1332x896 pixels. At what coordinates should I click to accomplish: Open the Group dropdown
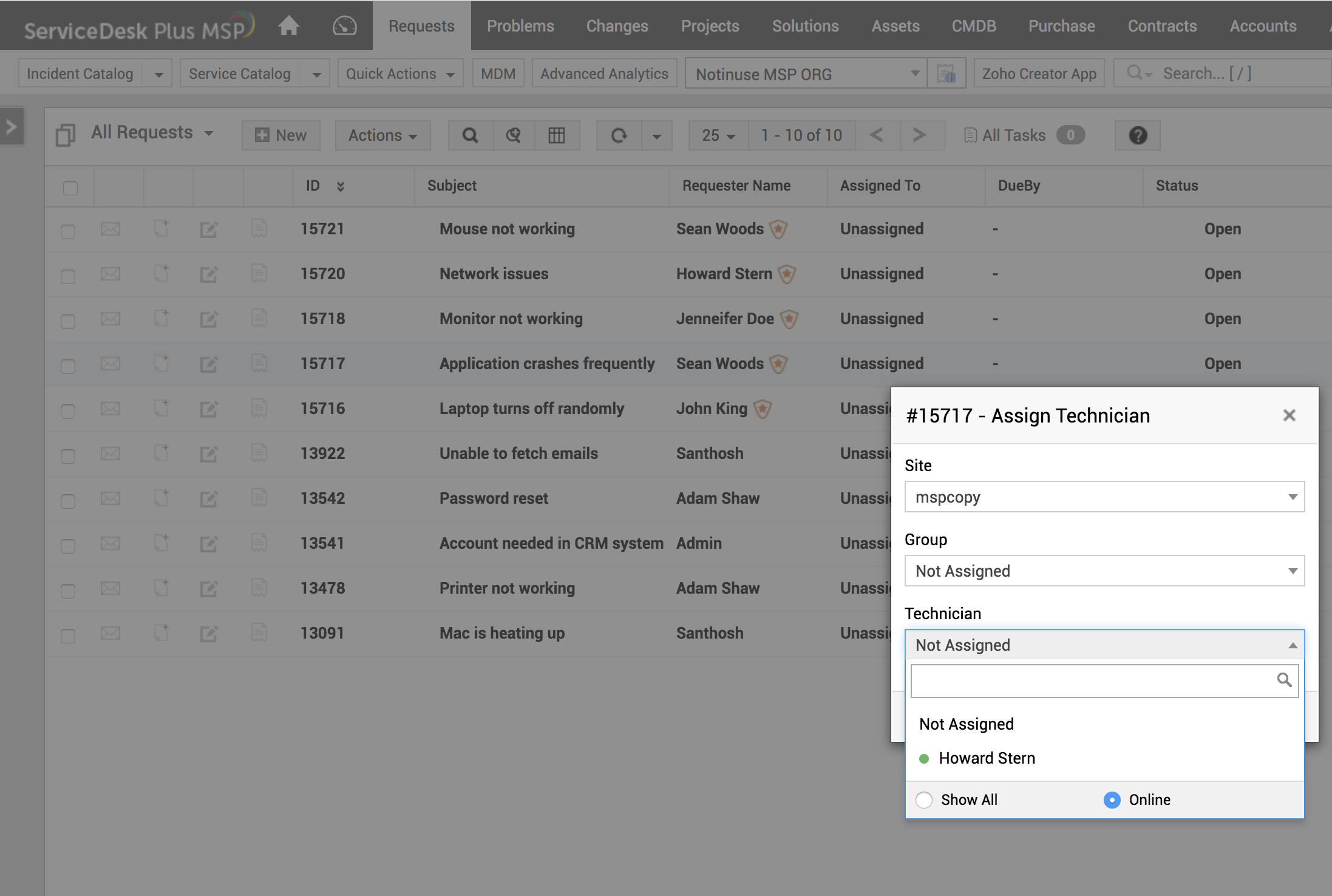pos(1104,571)
